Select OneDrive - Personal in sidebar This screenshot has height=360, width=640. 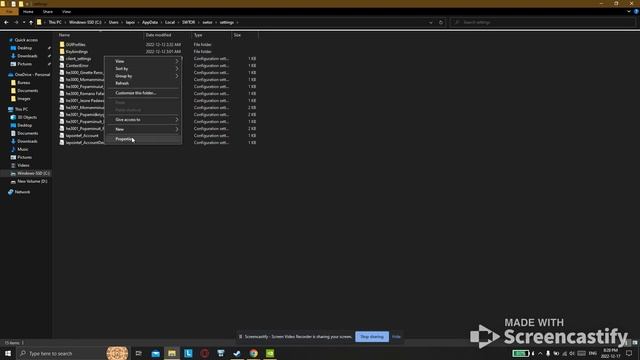32,75
